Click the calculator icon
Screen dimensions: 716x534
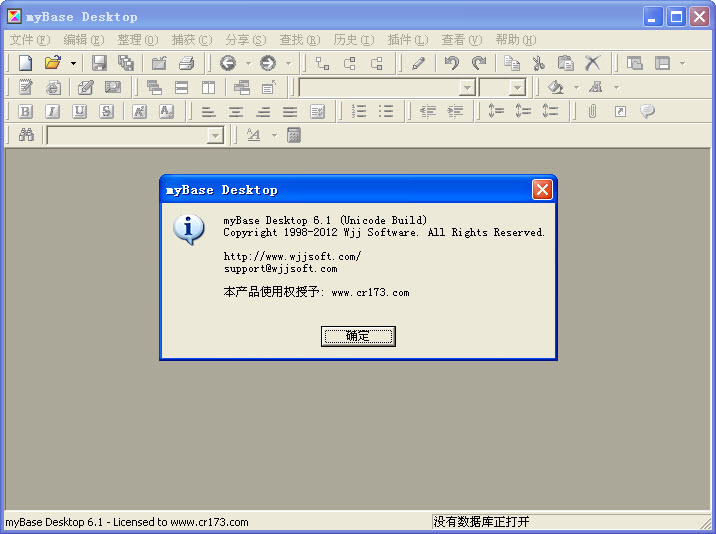[294, 135]
